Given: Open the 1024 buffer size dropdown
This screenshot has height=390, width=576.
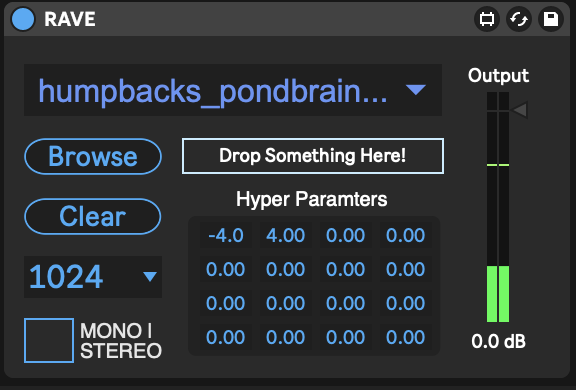Looking at the screenshot, I should tap(93, 277).
